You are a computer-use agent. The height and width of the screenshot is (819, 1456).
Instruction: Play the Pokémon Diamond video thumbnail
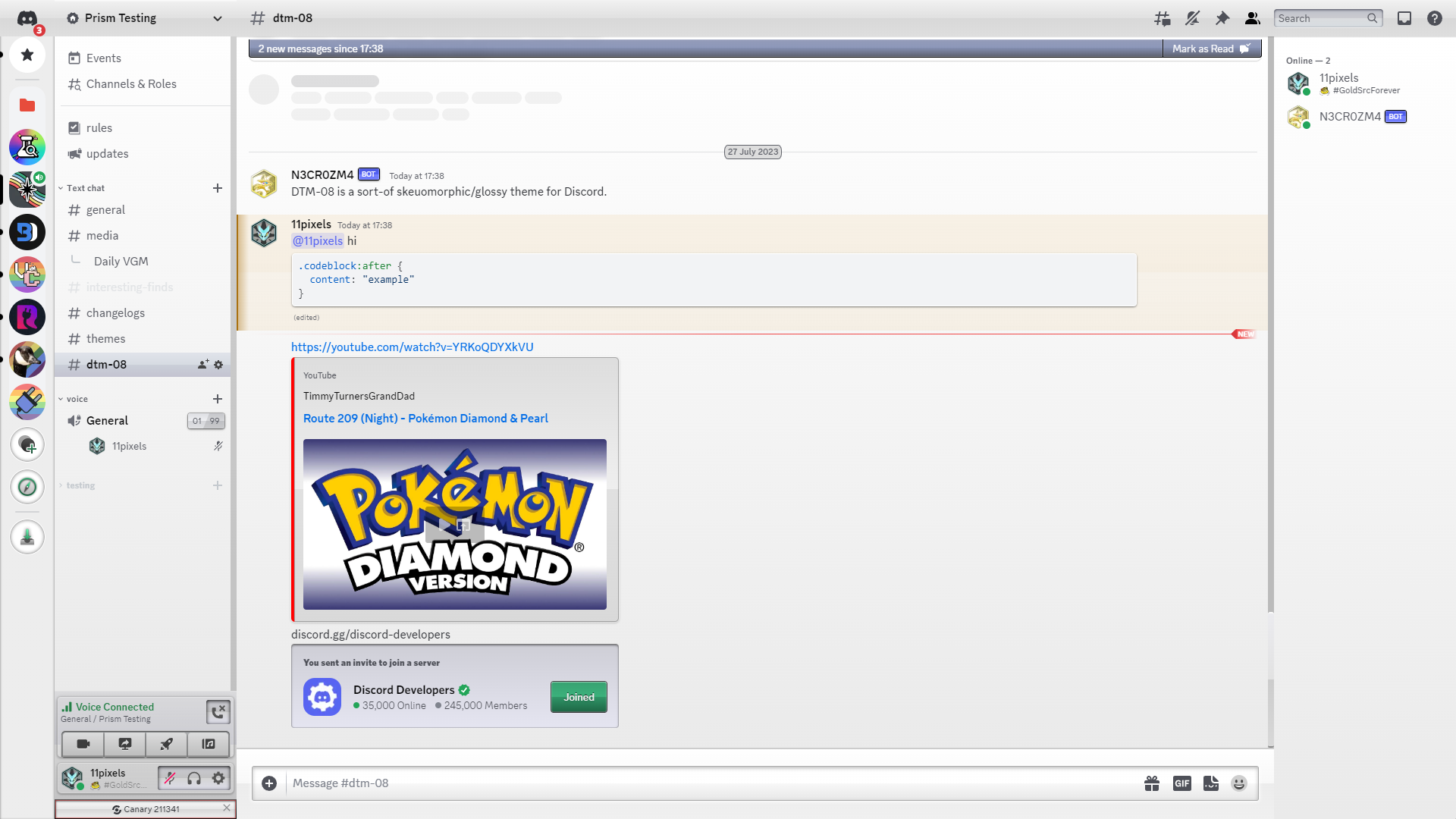444,524
